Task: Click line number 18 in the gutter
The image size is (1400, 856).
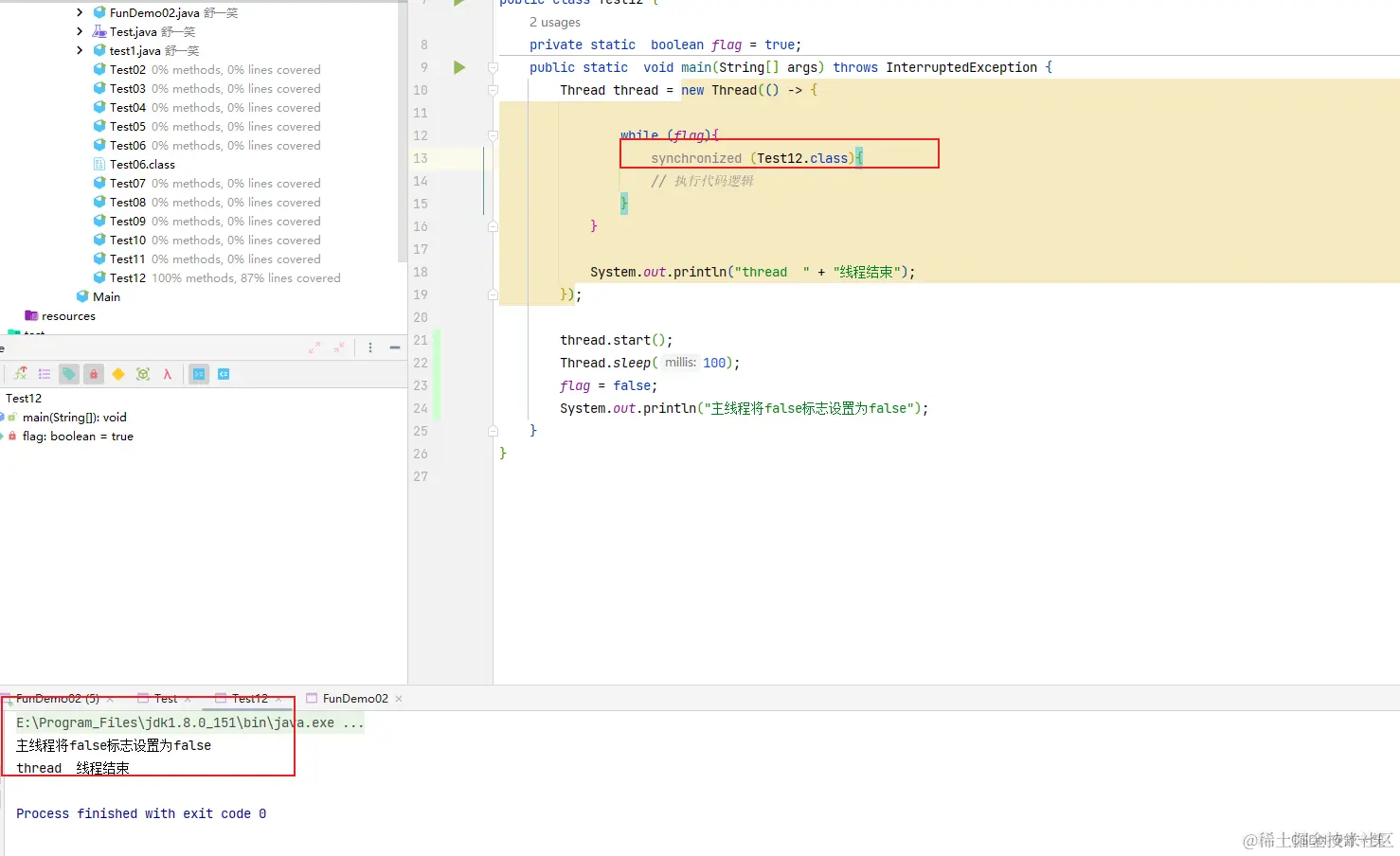Action: tap(421, 272)
